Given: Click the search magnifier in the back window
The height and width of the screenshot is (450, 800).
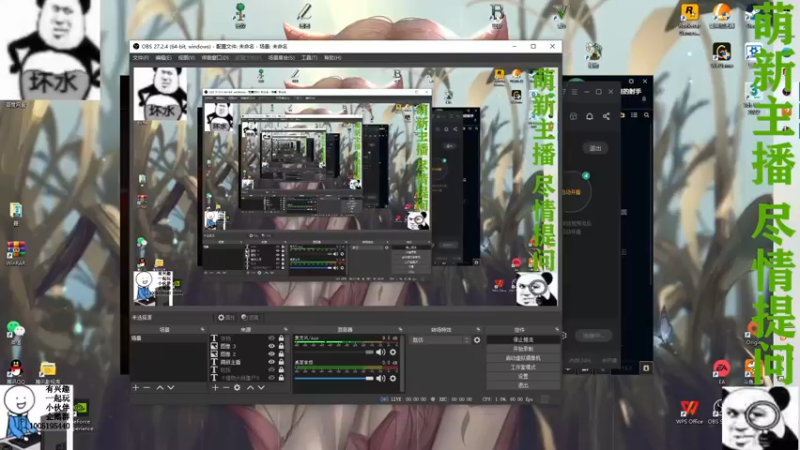Looking at the screenshot, I should (x=646, y=115).
